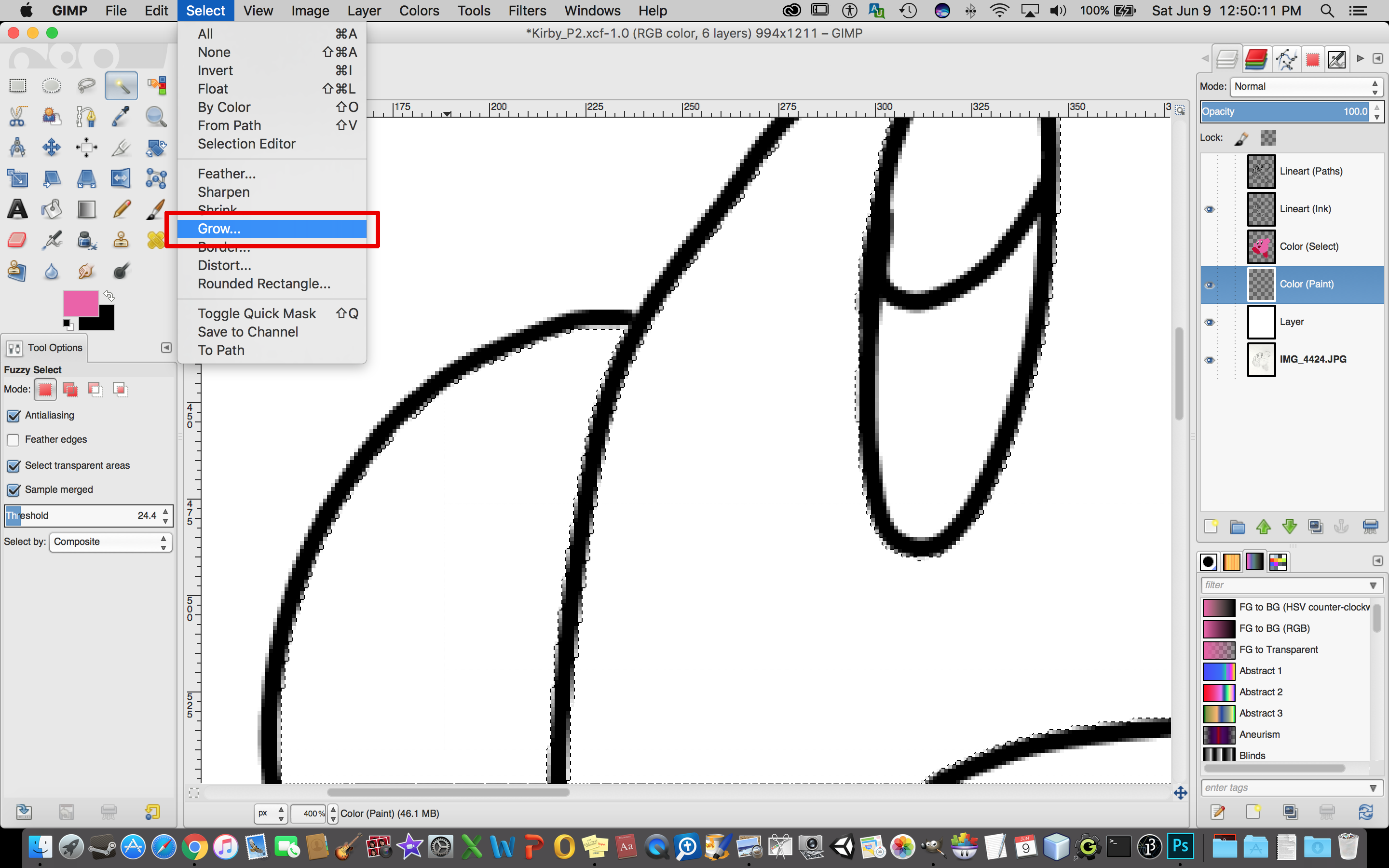Open the layers dock tab menu
Screen dimensions: 1389x868
[1377, 58]
